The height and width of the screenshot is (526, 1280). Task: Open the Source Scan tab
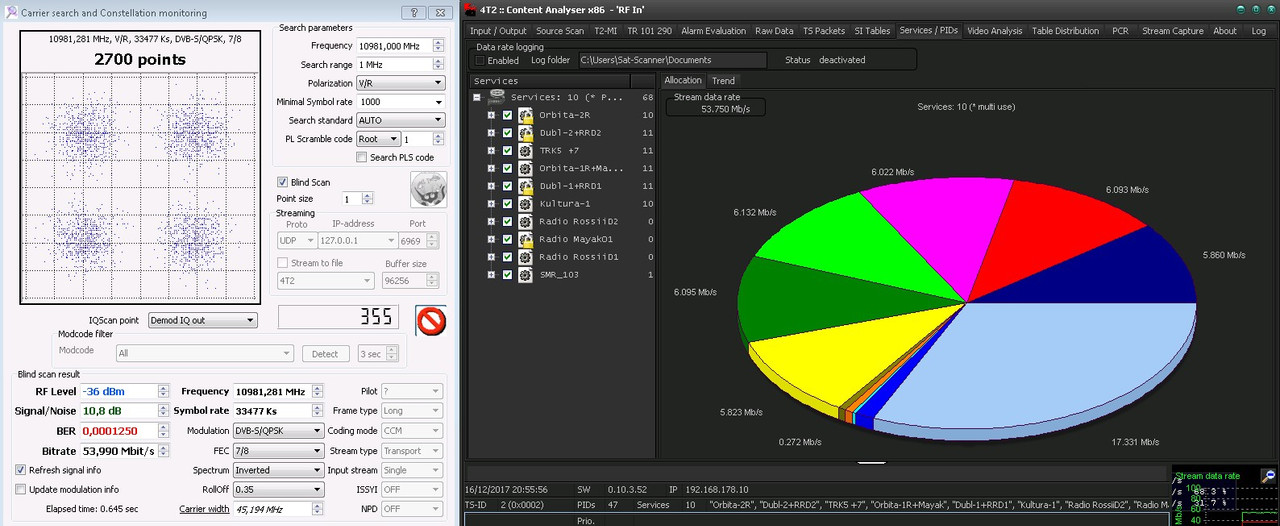[x=560, y=31]
